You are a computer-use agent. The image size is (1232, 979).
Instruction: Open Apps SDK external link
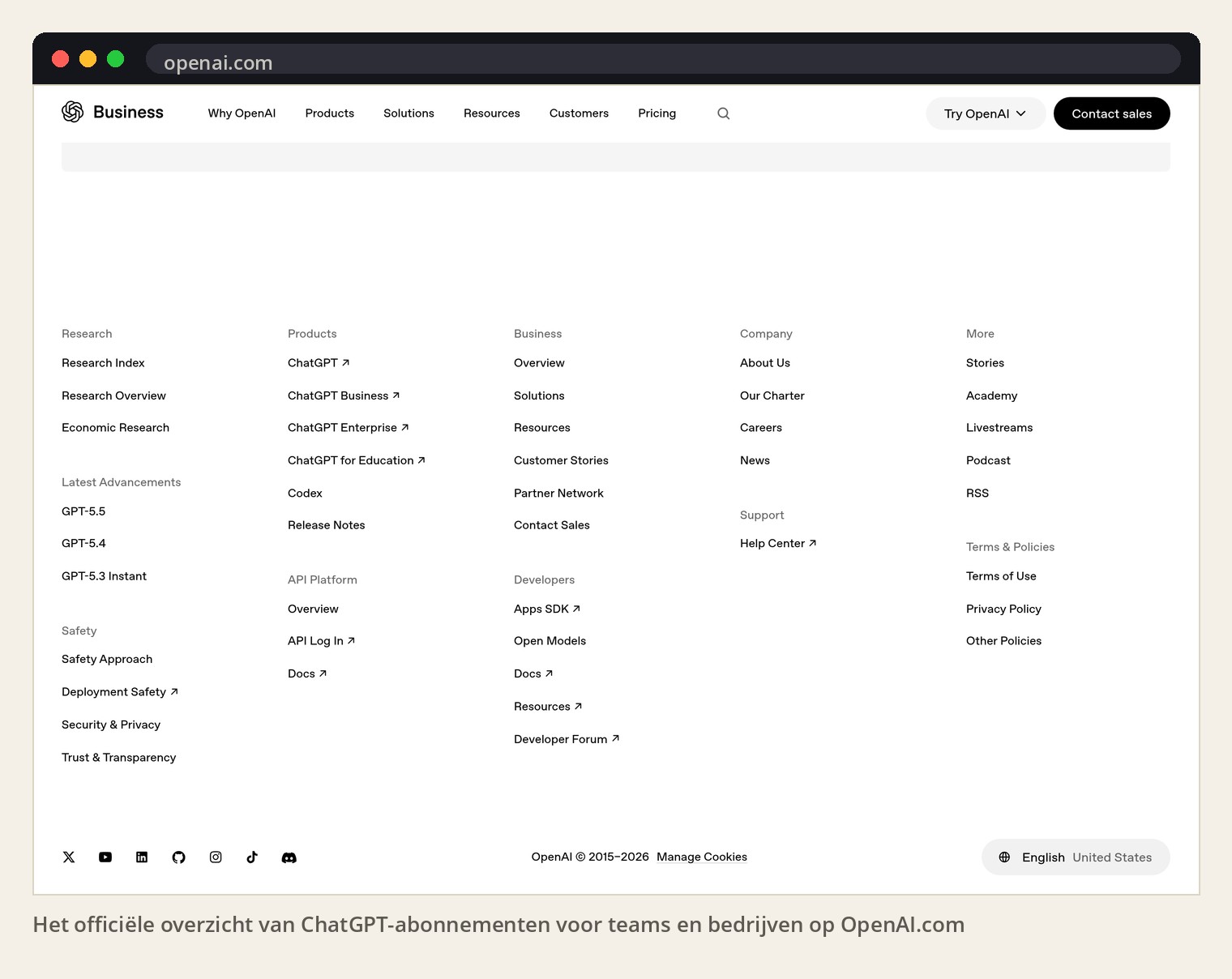(x=547, y=609)
